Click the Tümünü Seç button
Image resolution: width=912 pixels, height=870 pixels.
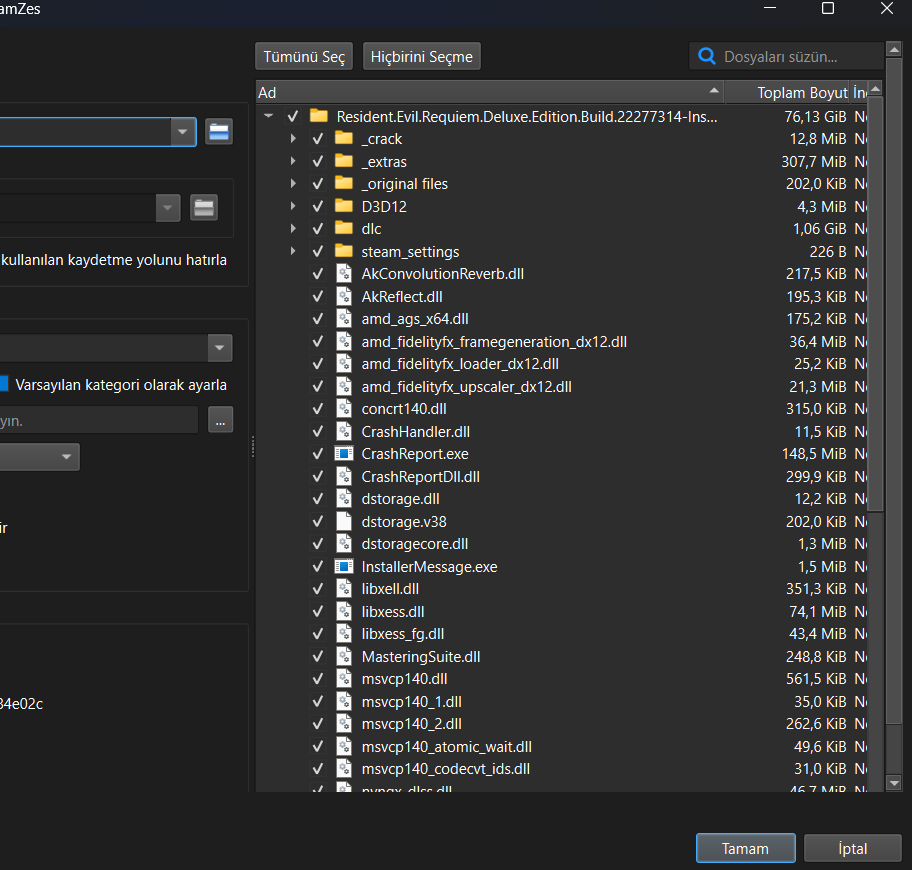305,57
